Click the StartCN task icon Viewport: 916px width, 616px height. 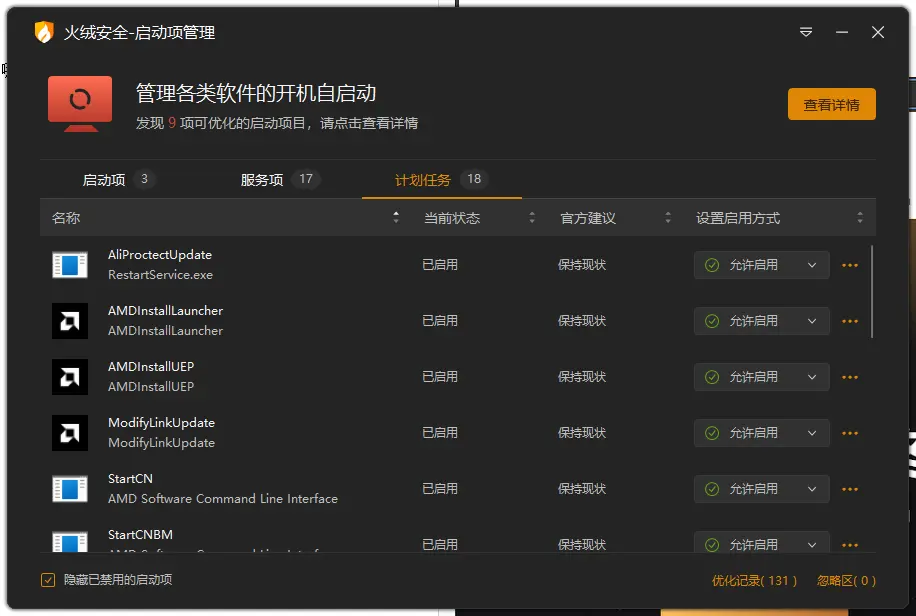click(x=70, y=489)
